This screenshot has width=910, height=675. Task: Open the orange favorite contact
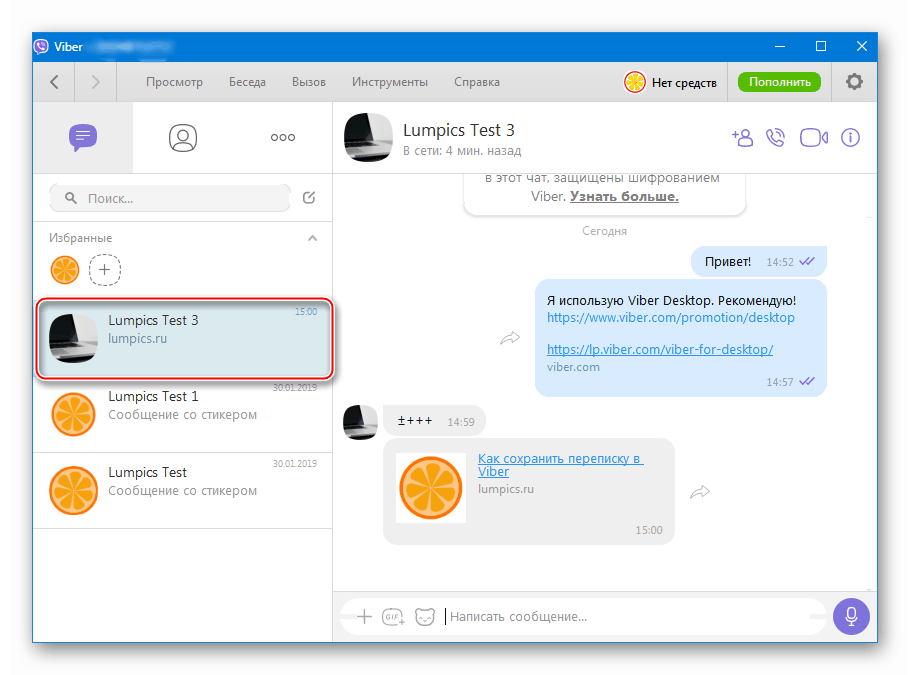(64, 270)
